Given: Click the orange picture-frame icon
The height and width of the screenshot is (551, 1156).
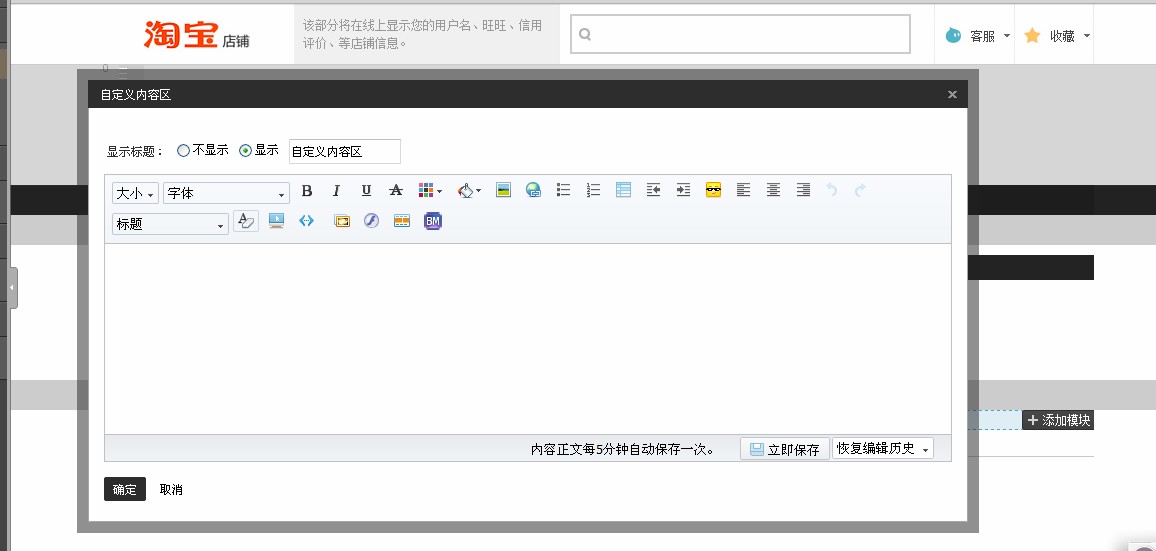Looking at the screenshot, I should pyautogui.click(x=342, y=221).
